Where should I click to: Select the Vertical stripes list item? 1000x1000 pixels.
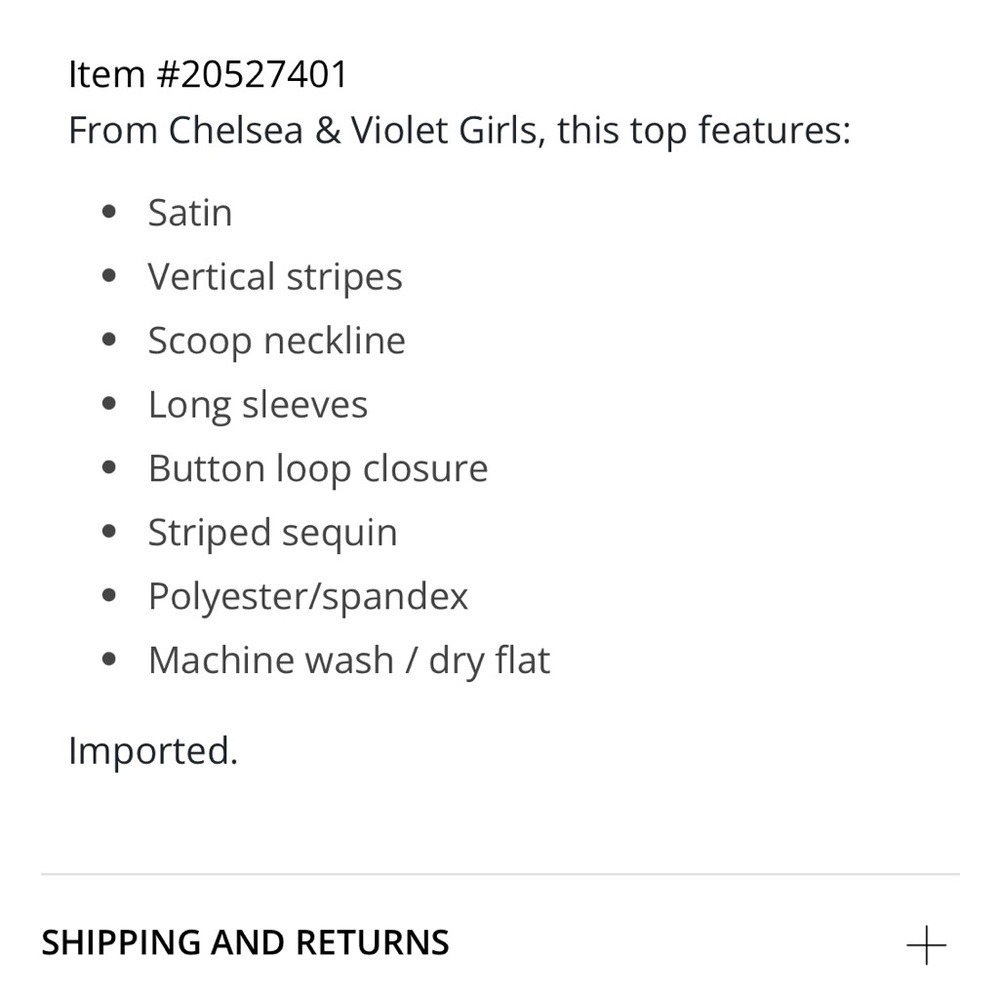275,277
